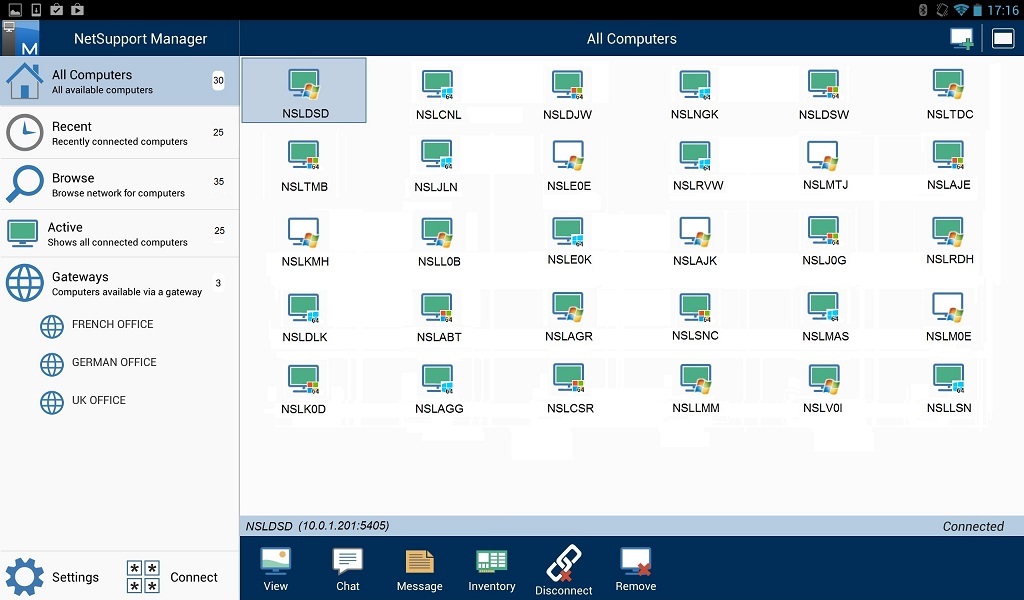Add a new computer via top-right icon
This screenshot has width=1024, height=600.
pyautogui.click(x=961, y=37)
